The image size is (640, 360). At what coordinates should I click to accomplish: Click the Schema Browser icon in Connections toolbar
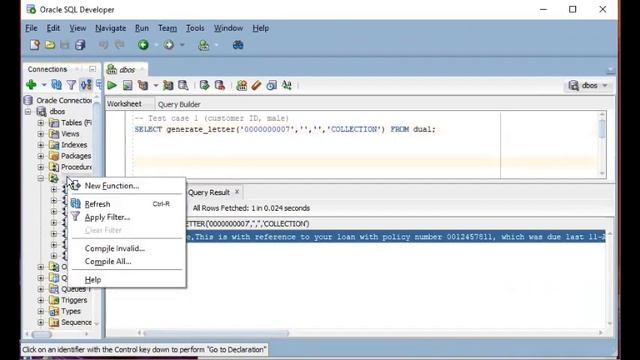[86, 85]
